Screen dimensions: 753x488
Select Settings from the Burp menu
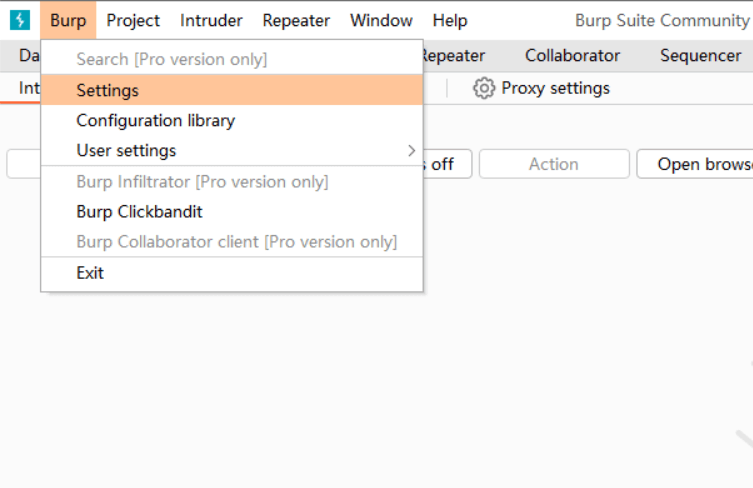108,90
